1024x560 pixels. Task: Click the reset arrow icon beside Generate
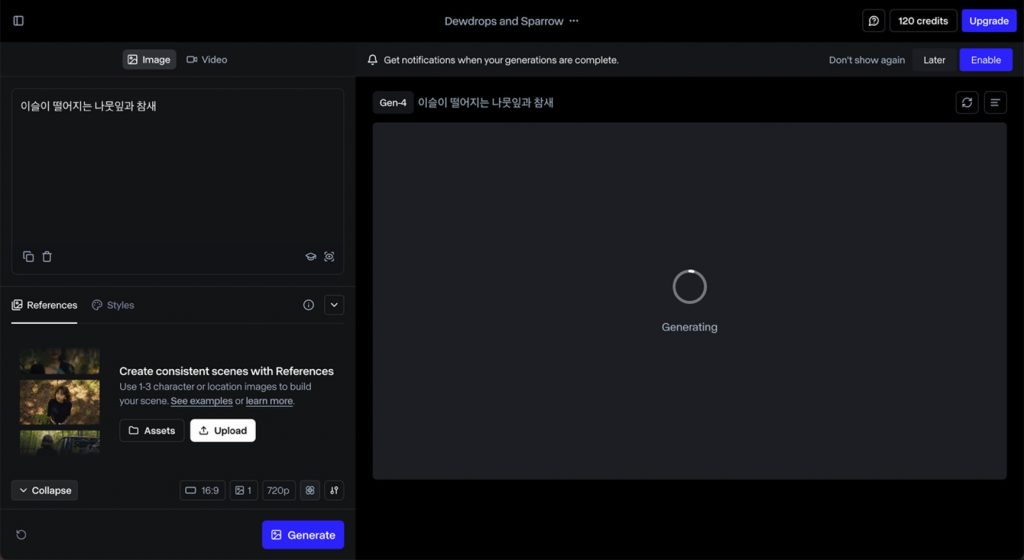[21, 535]
